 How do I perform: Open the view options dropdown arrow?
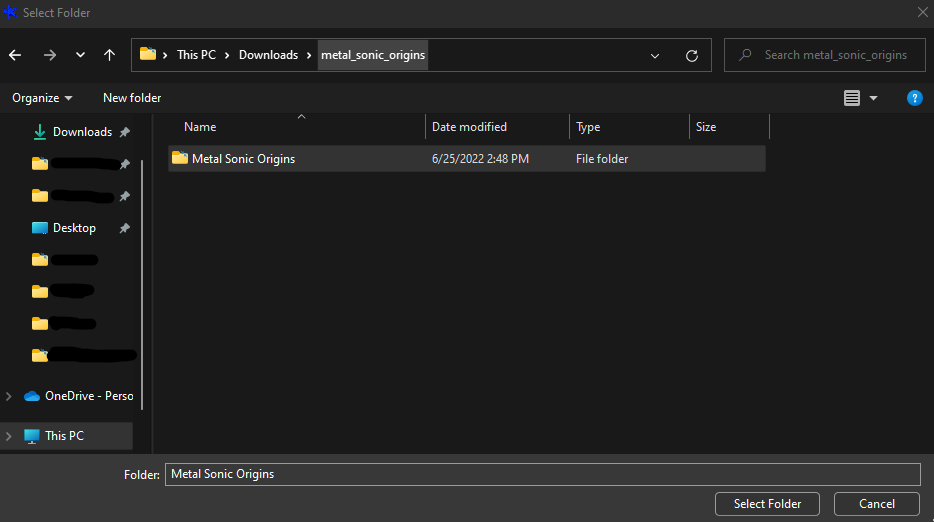coord(873,98)
